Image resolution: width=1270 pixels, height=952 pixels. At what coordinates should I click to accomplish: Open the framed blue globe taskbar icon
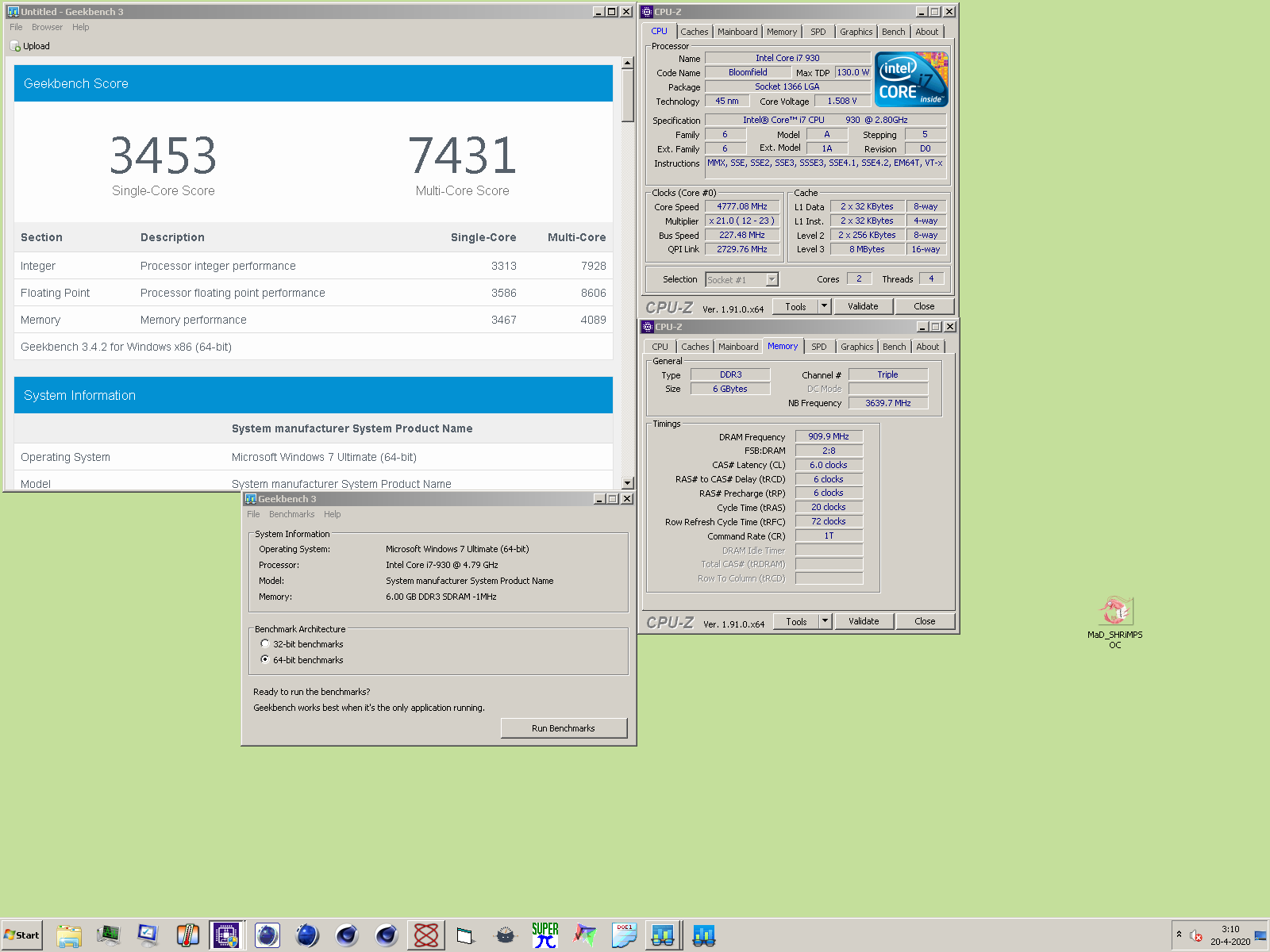click(x=267, y=935)
